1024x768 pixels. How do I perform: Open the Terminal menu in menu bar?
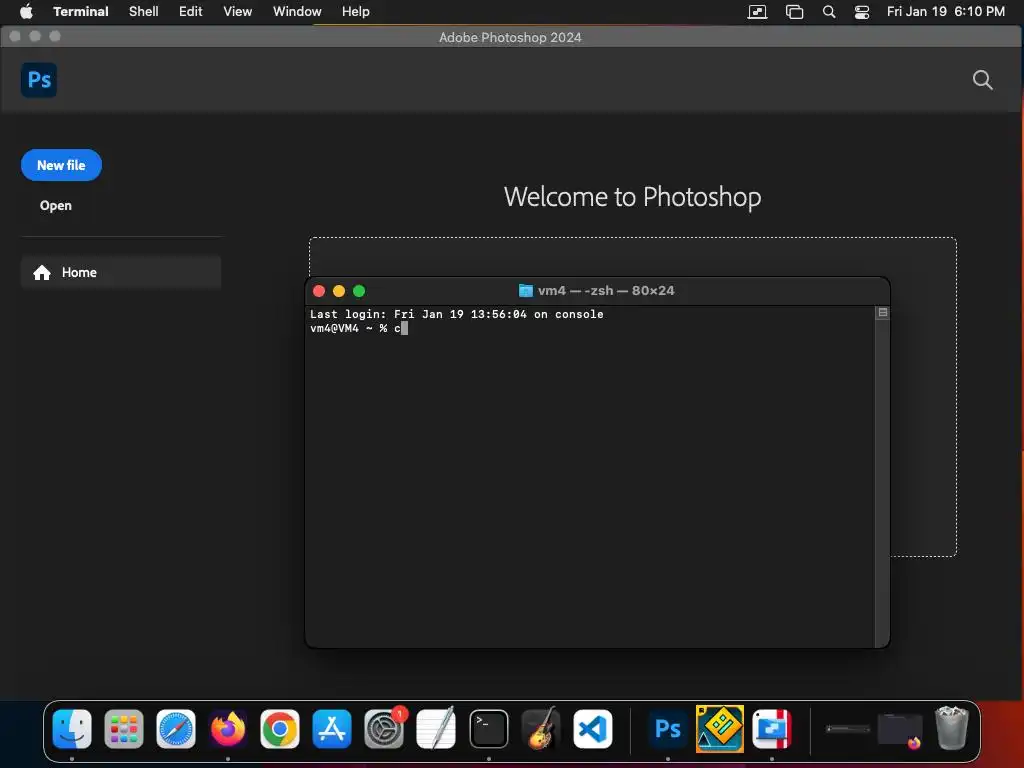80,11
